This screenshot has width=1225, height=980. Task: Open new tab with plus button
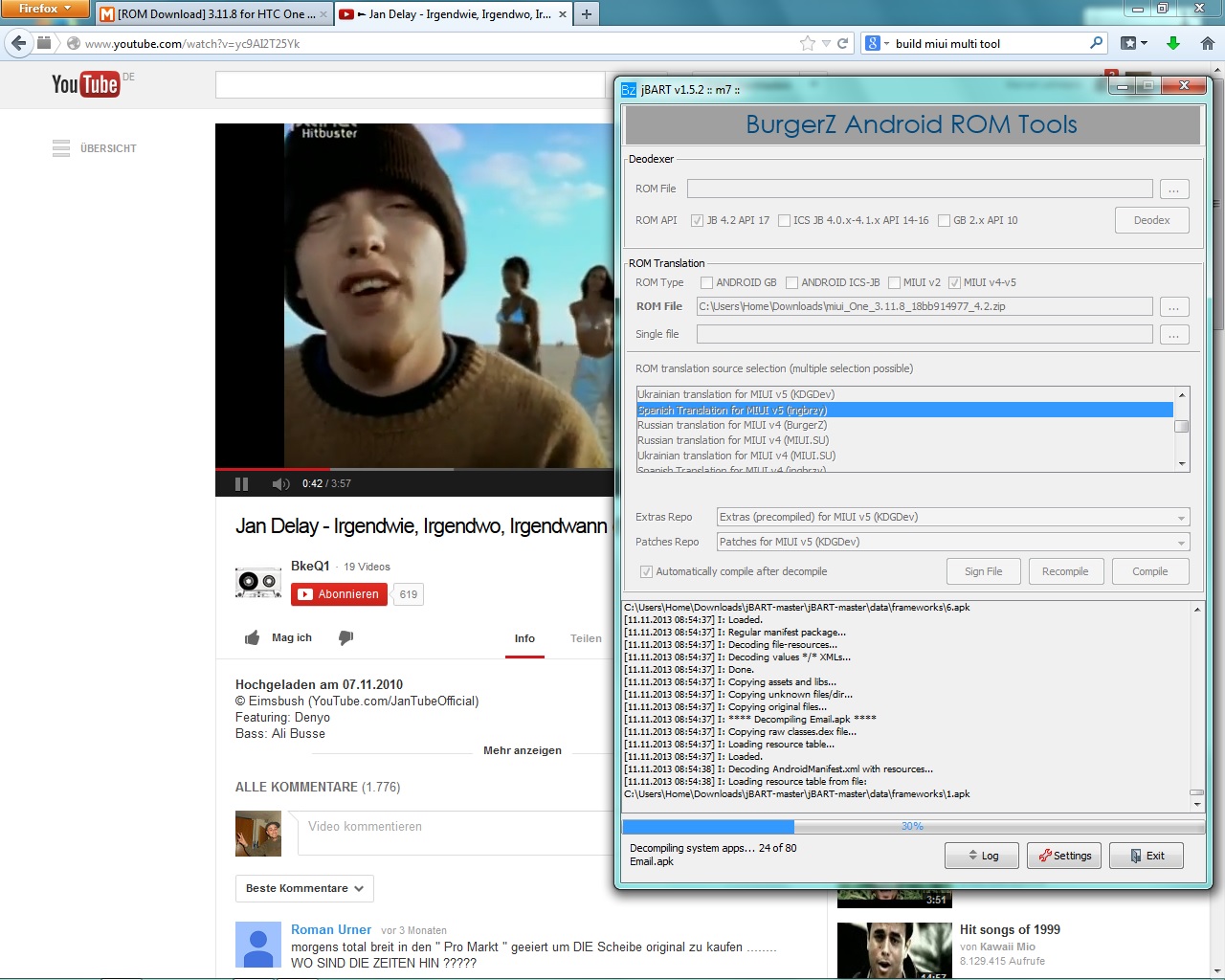587,14
